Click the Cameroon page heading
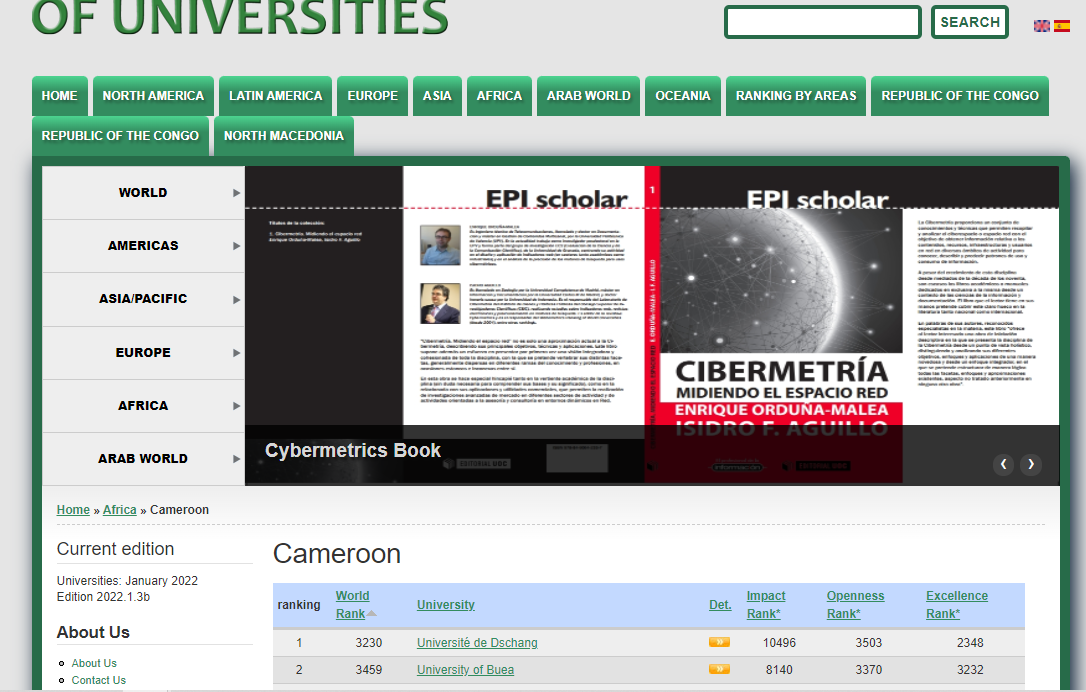The width and height of the screenshot is (1086, 692). (x=337, y=554)
